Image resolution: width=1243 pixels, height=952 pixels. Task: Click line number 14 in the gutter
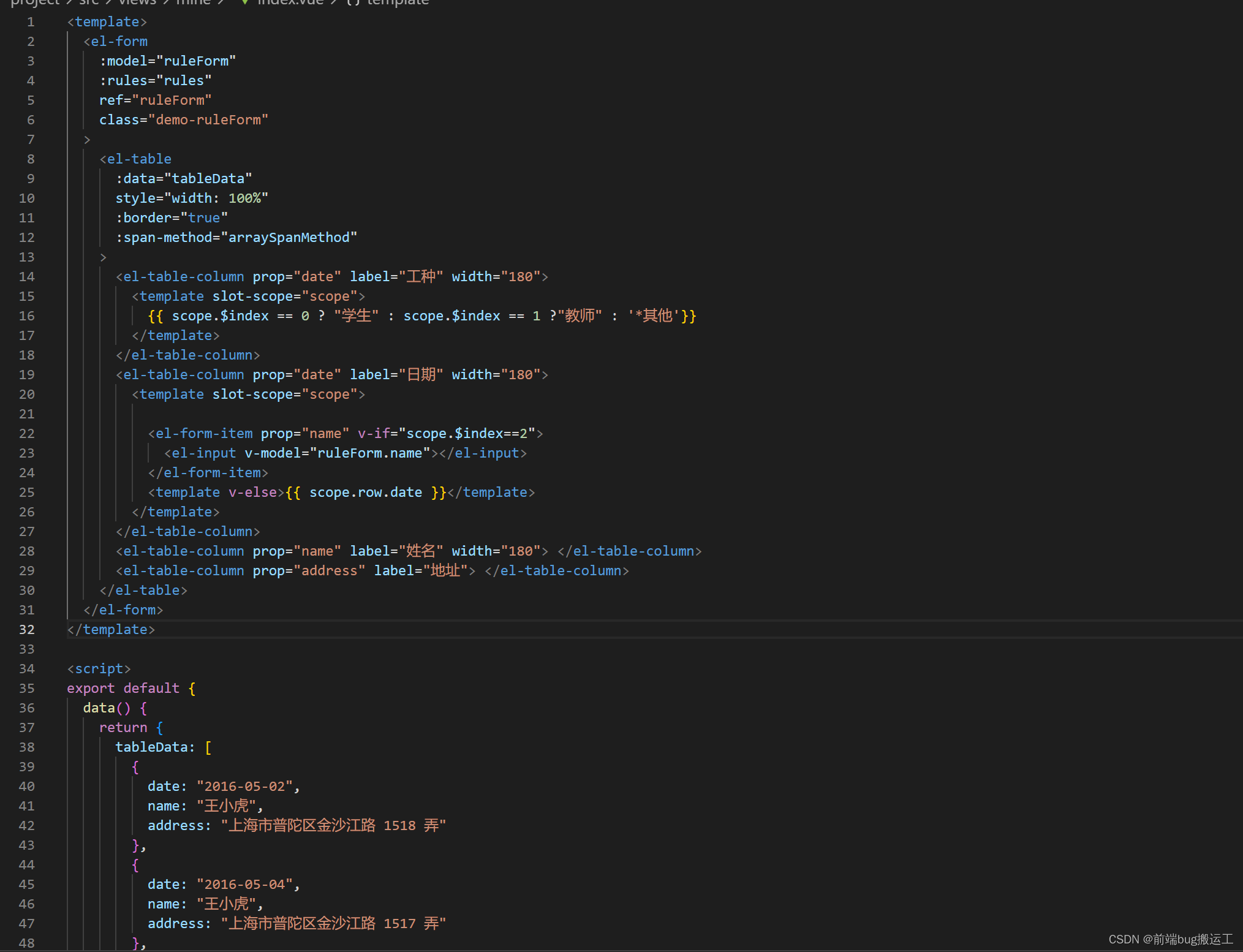26,276
